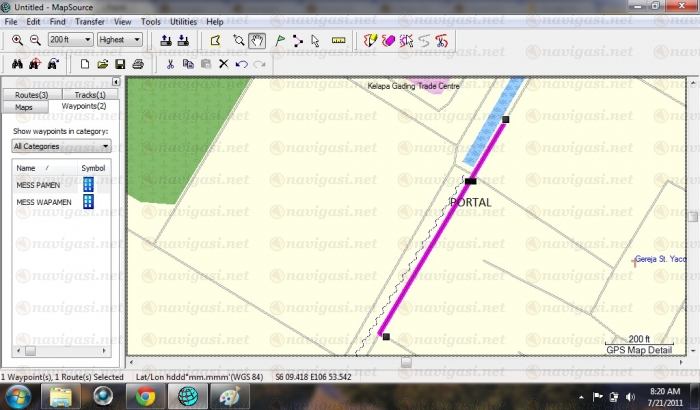Select the Hand pan tool
700x410 pixels.
(257, 40)
